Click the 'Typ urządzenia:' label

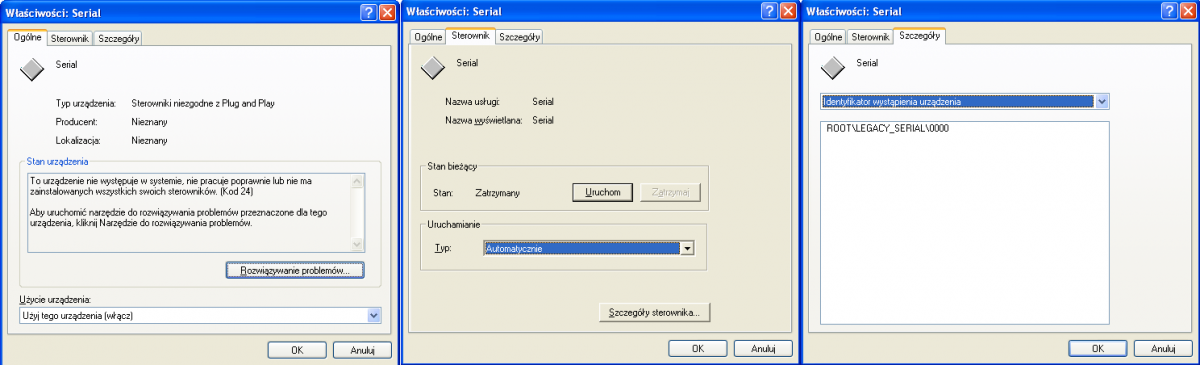tap(87, 103)
